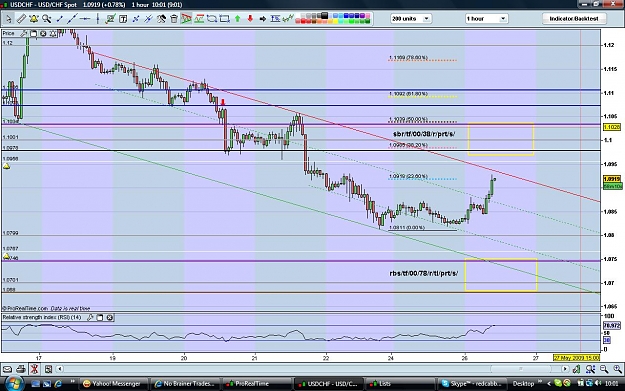This screenshot has height=391, width=625.
Task: Place a green up arrow marker
Action: point(237,18)
